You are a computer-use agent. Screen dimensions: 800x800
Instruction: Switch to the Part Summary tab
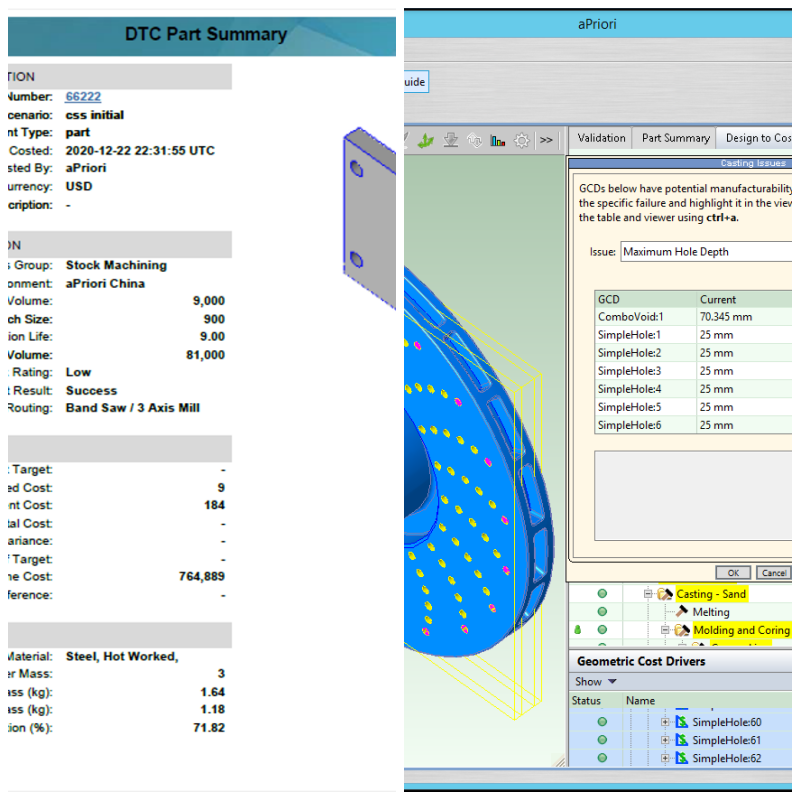click(675, 138)
